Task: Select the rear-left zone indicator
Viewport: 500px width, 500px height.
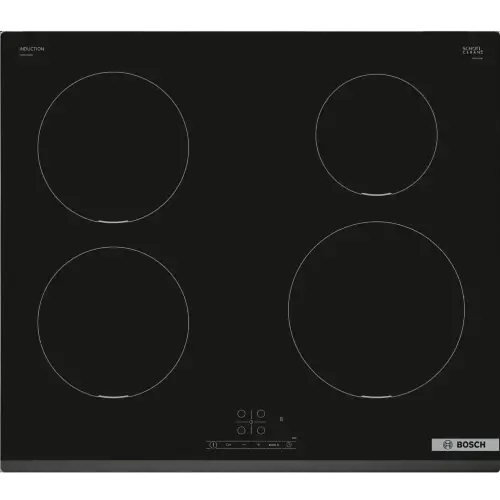Action: coord(241,414)
